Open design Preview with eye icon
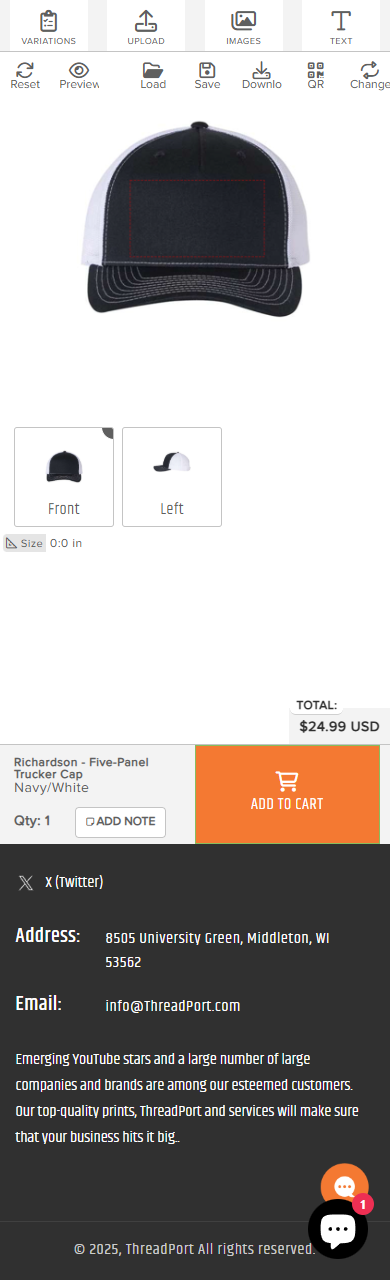Viewport: 390px width, 1280px height. [79, 75]
